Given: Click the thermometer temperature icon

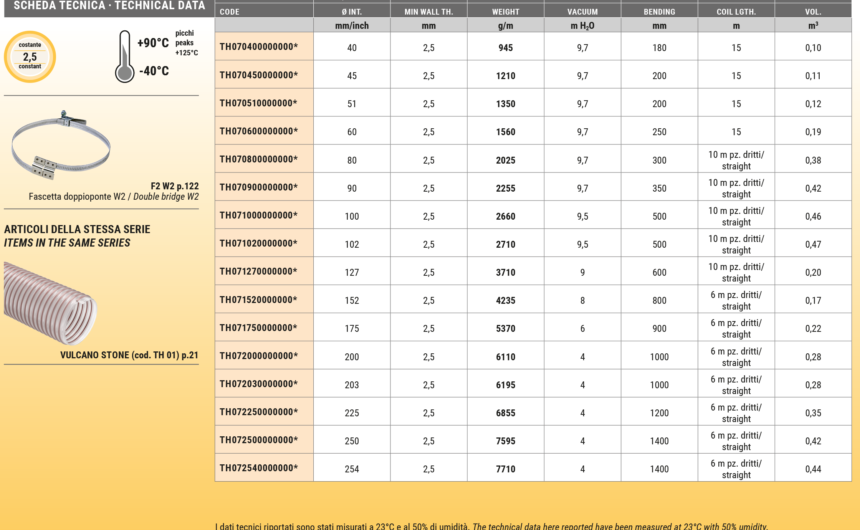Looking at the screenshot, I should point(125,55).
